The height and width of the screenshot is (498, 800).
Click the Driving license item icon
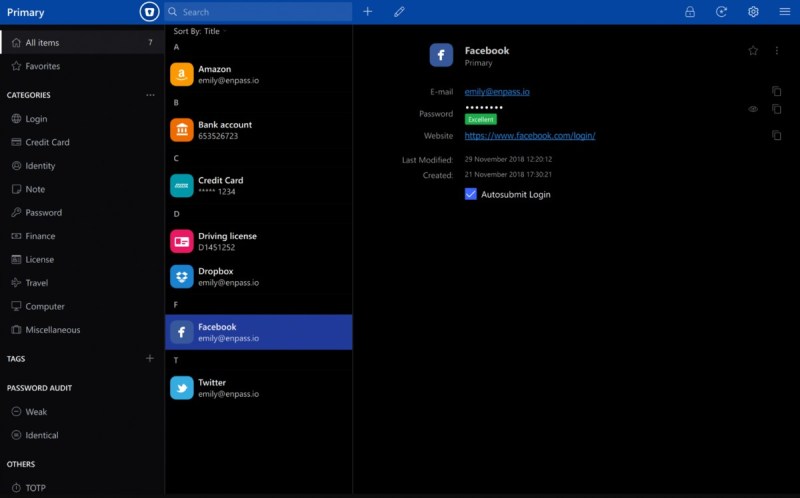click(182, 241)
